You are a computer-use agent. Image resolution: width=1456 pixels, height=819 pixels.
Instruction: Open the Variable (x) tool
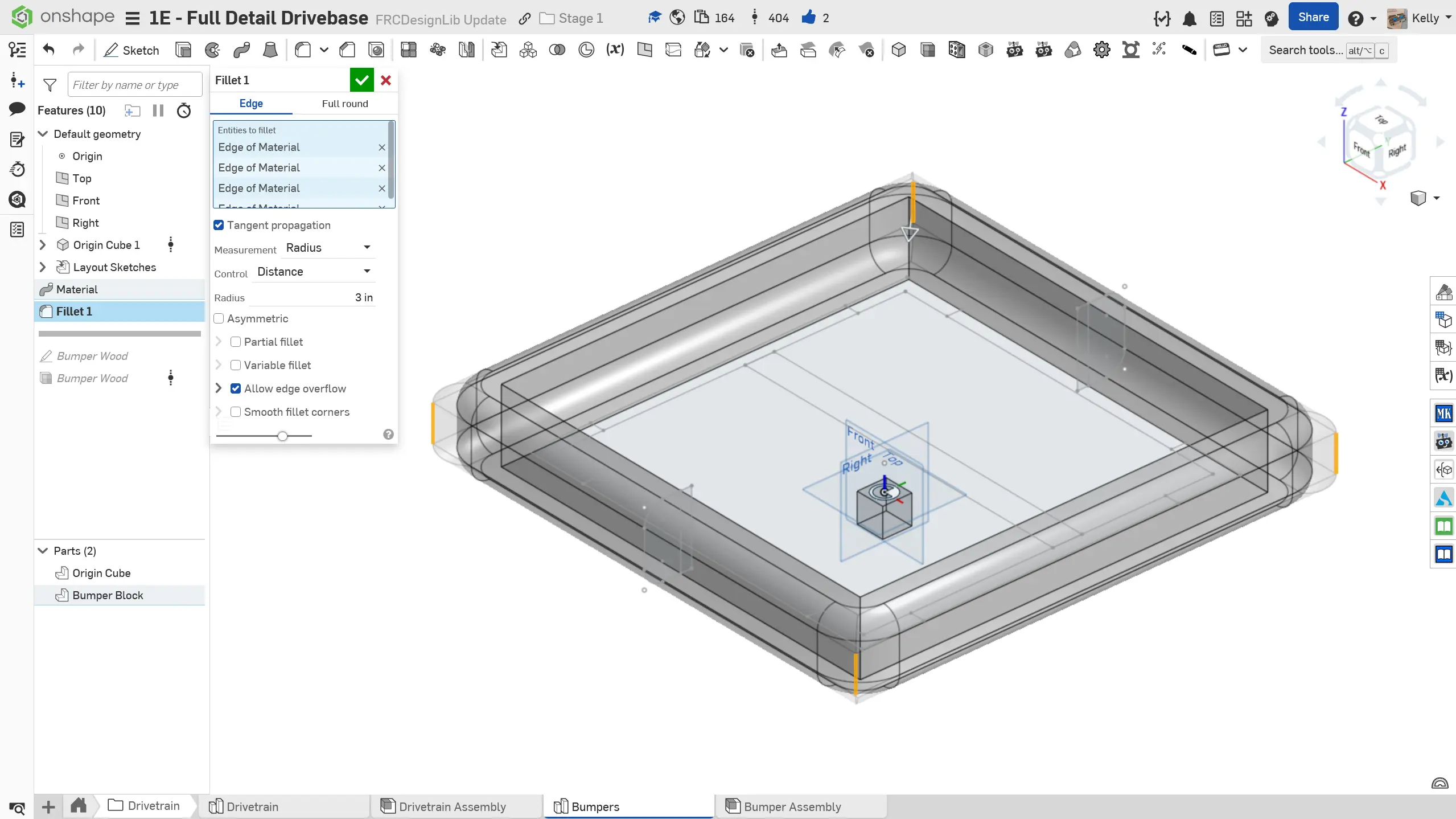(x=615, y=50)
